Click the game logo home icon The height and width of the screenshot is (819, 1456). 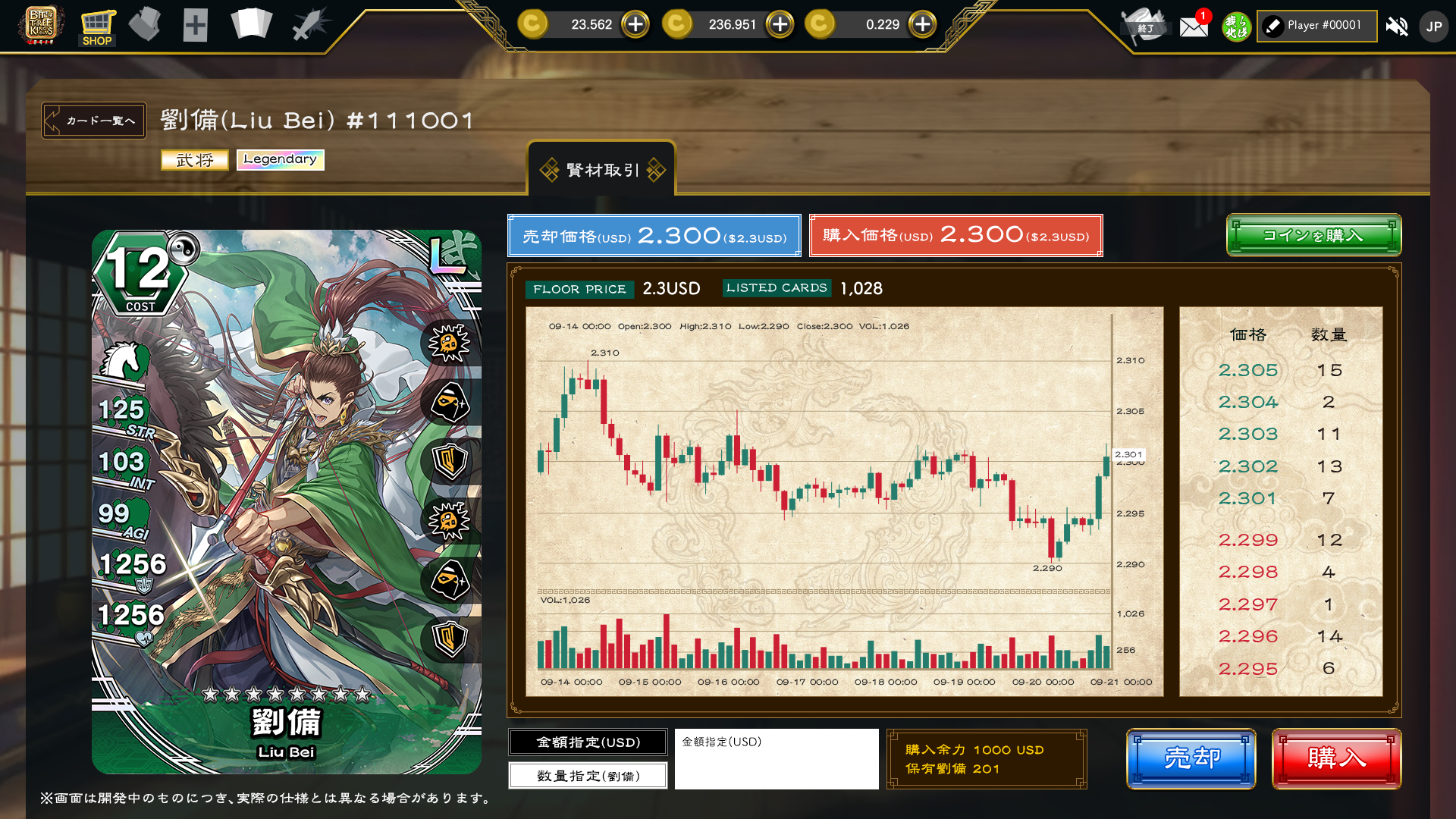pyautogui.click(x=41, y=25)
